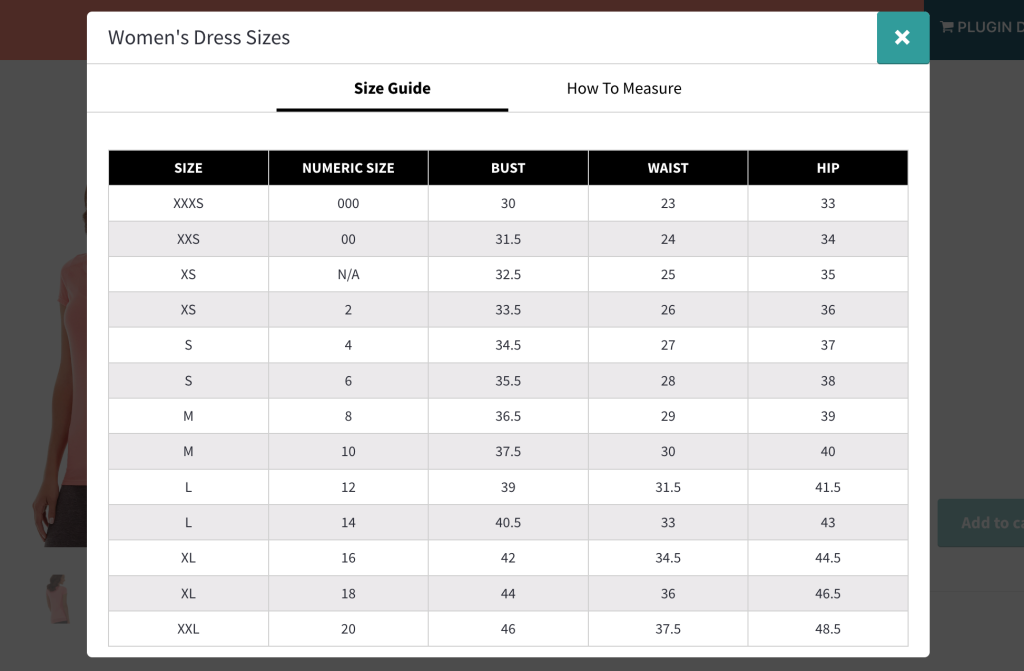Click the shopping cart icon beside PLUGIN
Screen dimensions: 1024x671
pyautogui.click(x=946, y=27)
